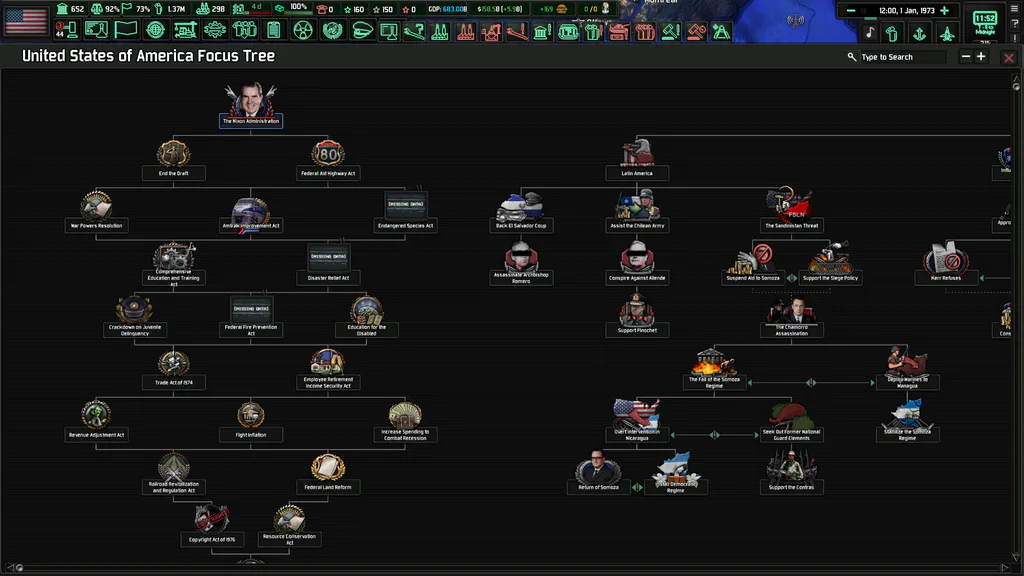Open the nuclear radiation symbol menu
Viewport: 1024px width, 576px height.
[x=303, y=30]
